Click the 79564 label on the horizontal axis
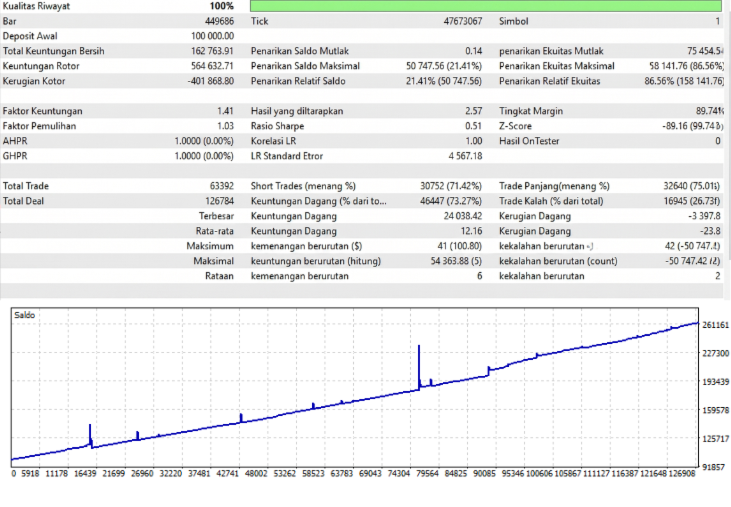 coord(425,474)
